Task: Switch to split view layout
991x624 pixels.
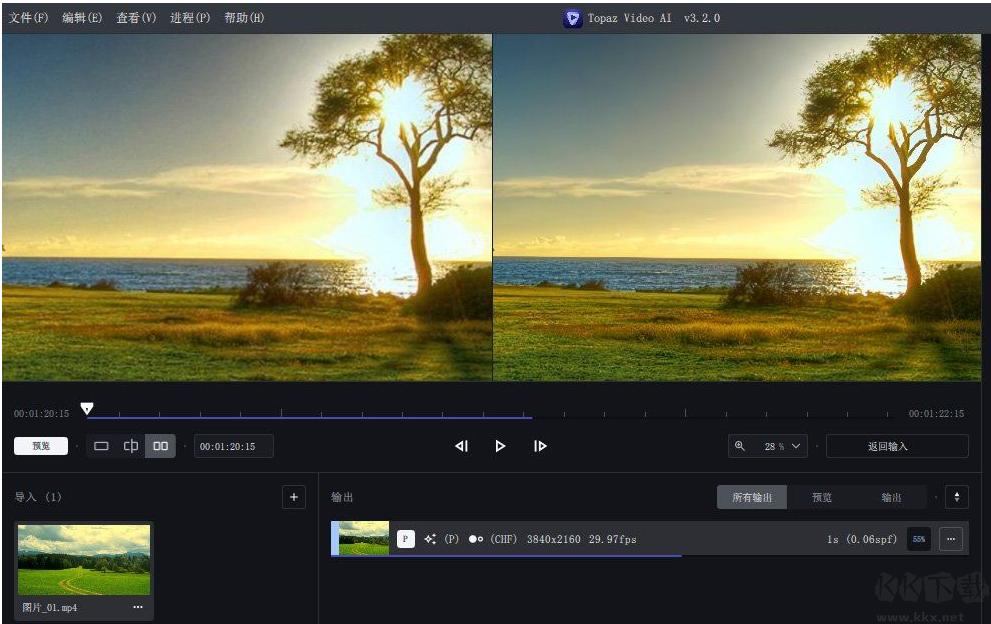Action: [x=131, y=446]
